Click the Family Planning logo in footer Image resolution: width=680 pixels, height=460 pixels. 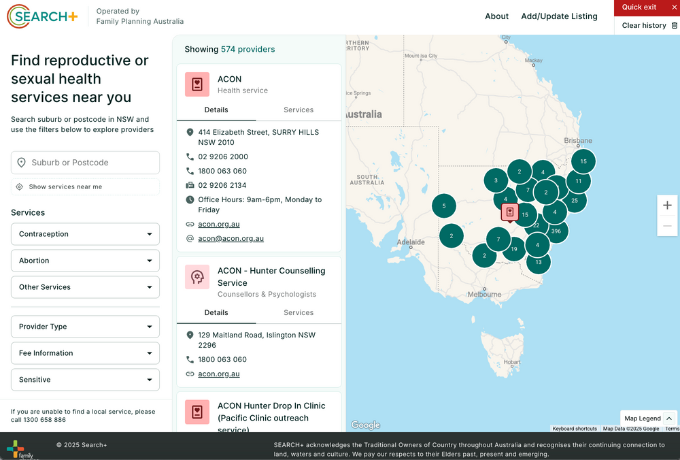(x=20, y=450)
